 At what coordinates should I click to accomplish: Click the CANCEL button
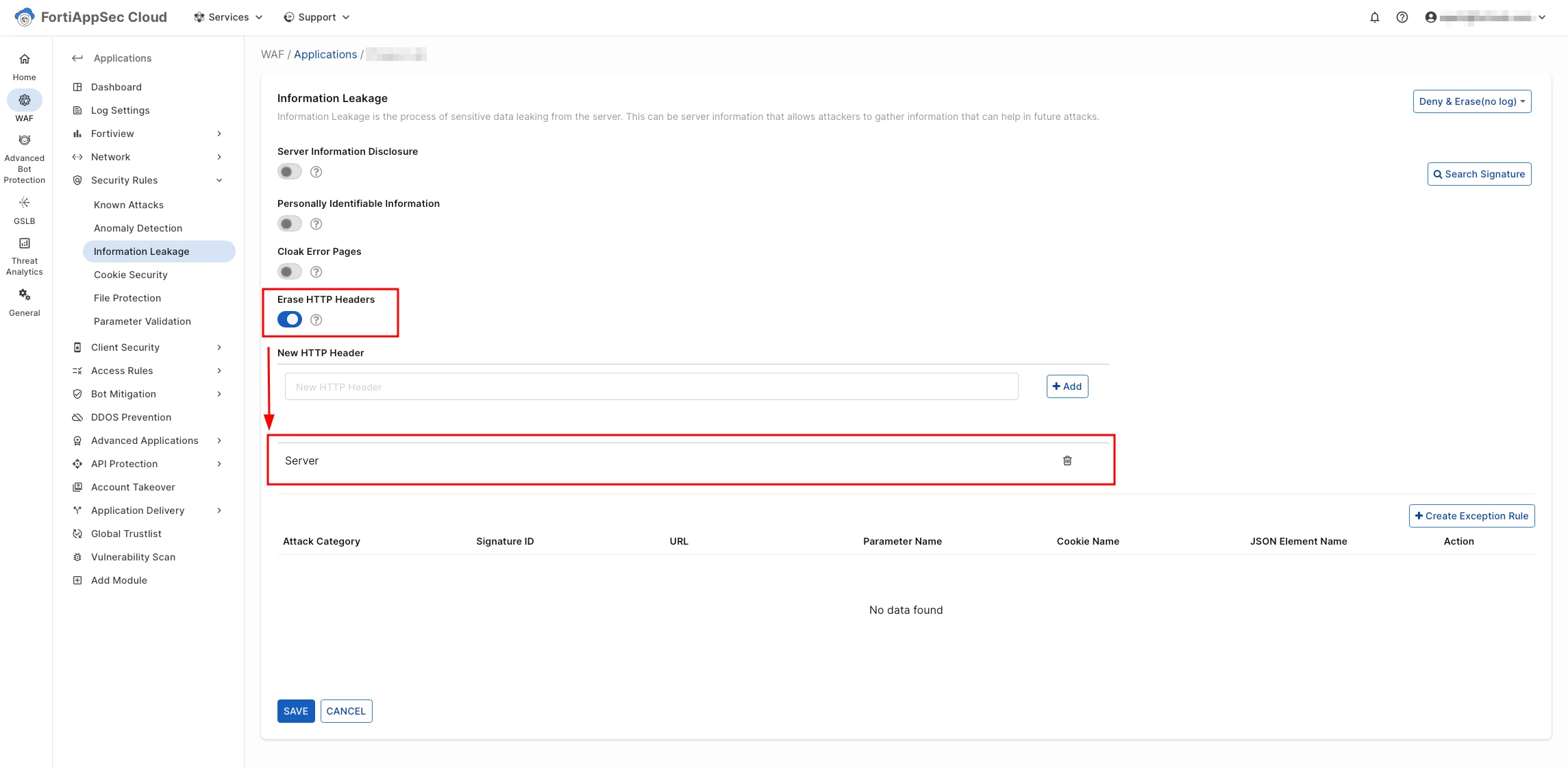[346, 711]
